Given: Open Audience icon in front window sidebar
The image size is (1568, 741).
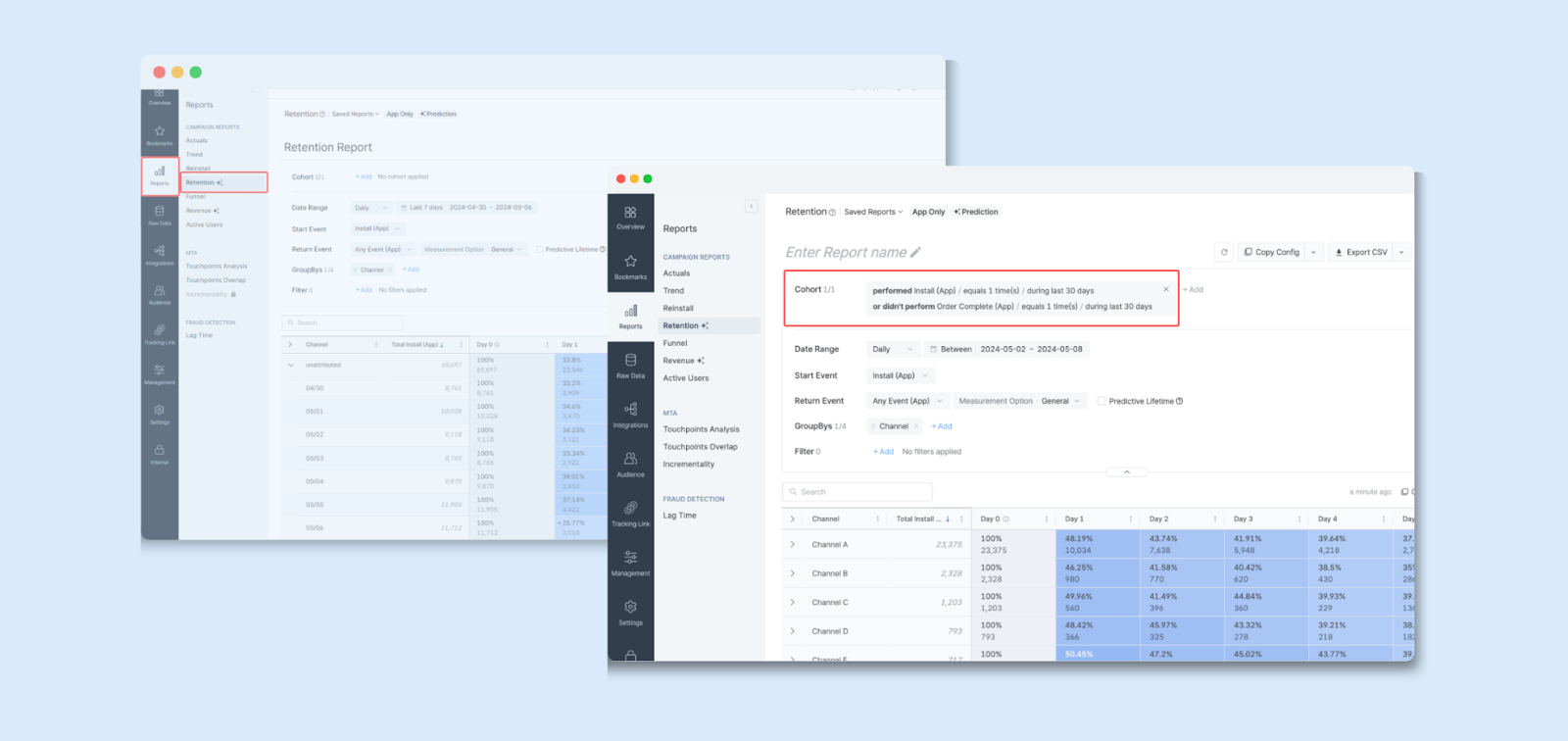Looking at the screenshot, I should tap(630, 460).
